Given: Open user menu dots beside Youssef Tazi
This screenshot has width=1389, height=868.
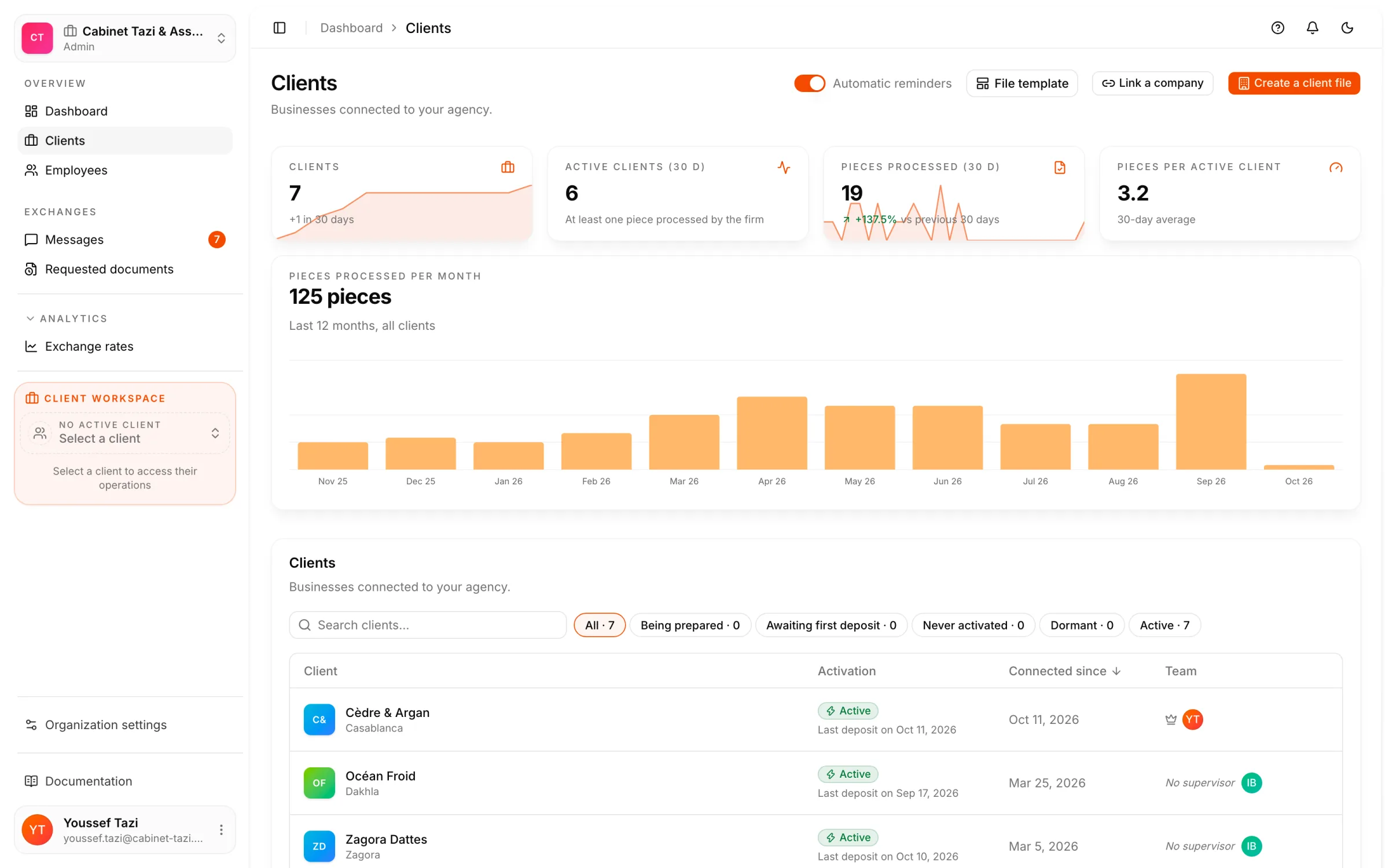Looking at the screenshot, I should pos(221,830).
